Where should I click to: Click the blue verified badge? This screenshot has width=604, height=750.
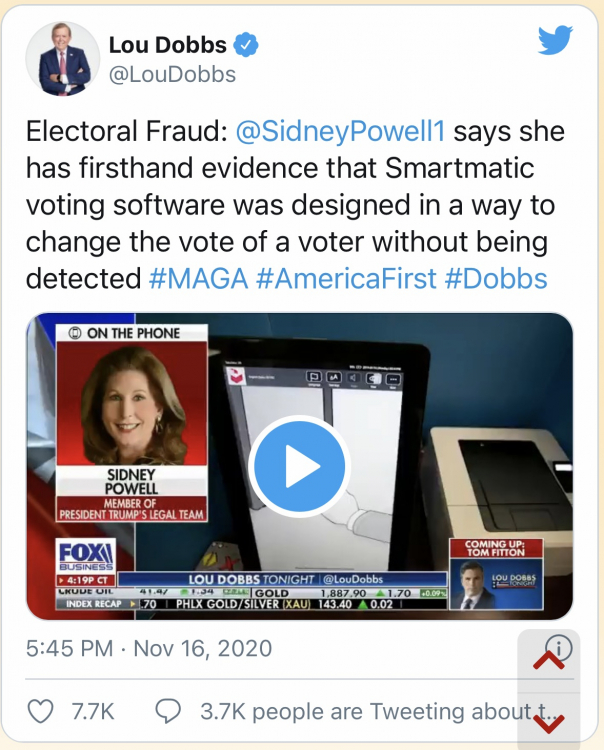tap(247, 45)
